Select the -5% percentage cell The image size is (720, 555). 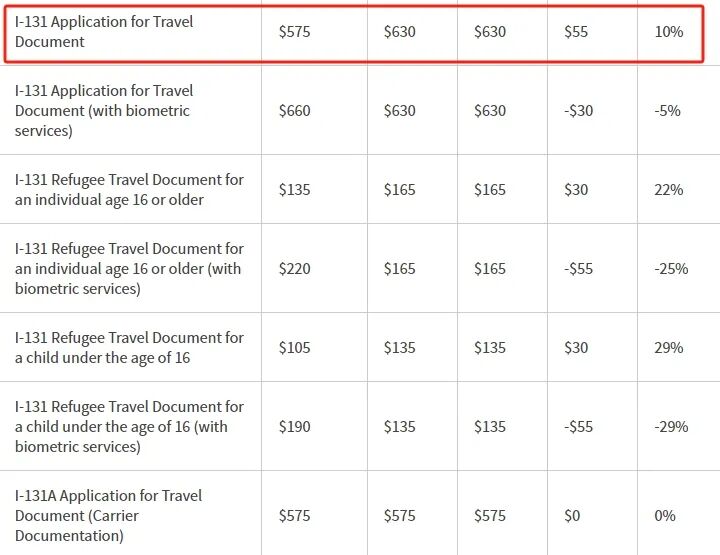pyautogui.click(x=667, y=111)
